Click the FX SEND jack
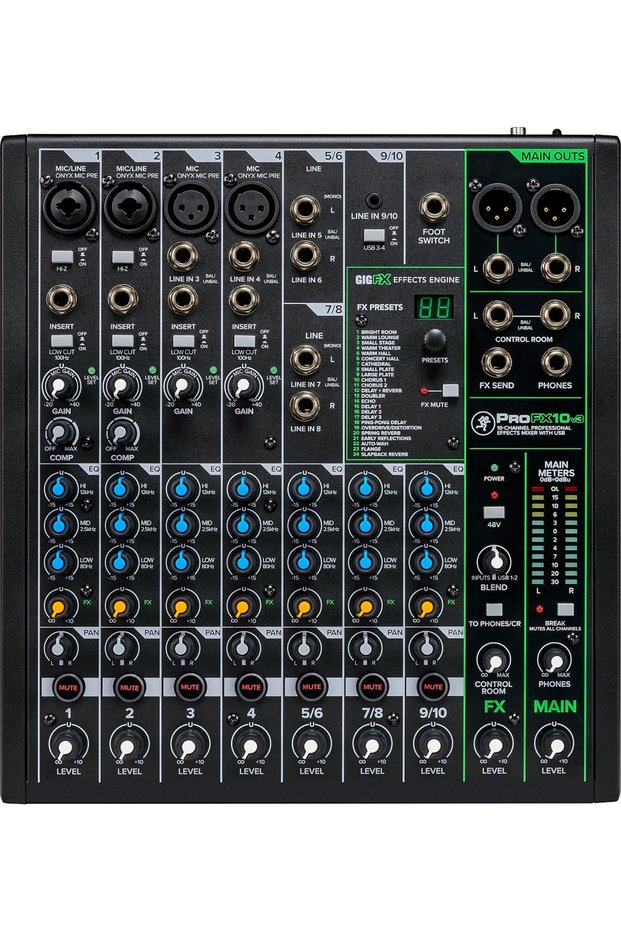The width and height of the screenshot is (621, 931). tap(498, 362)
